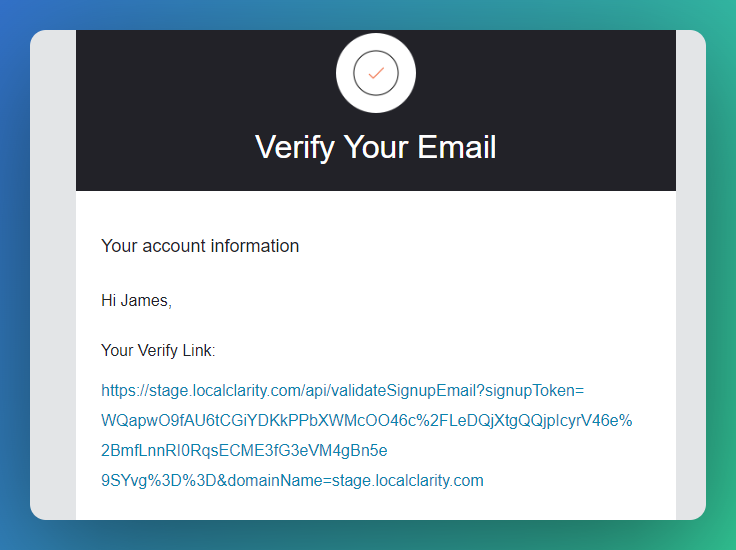Click the name James in the greeting

[146, 300]
